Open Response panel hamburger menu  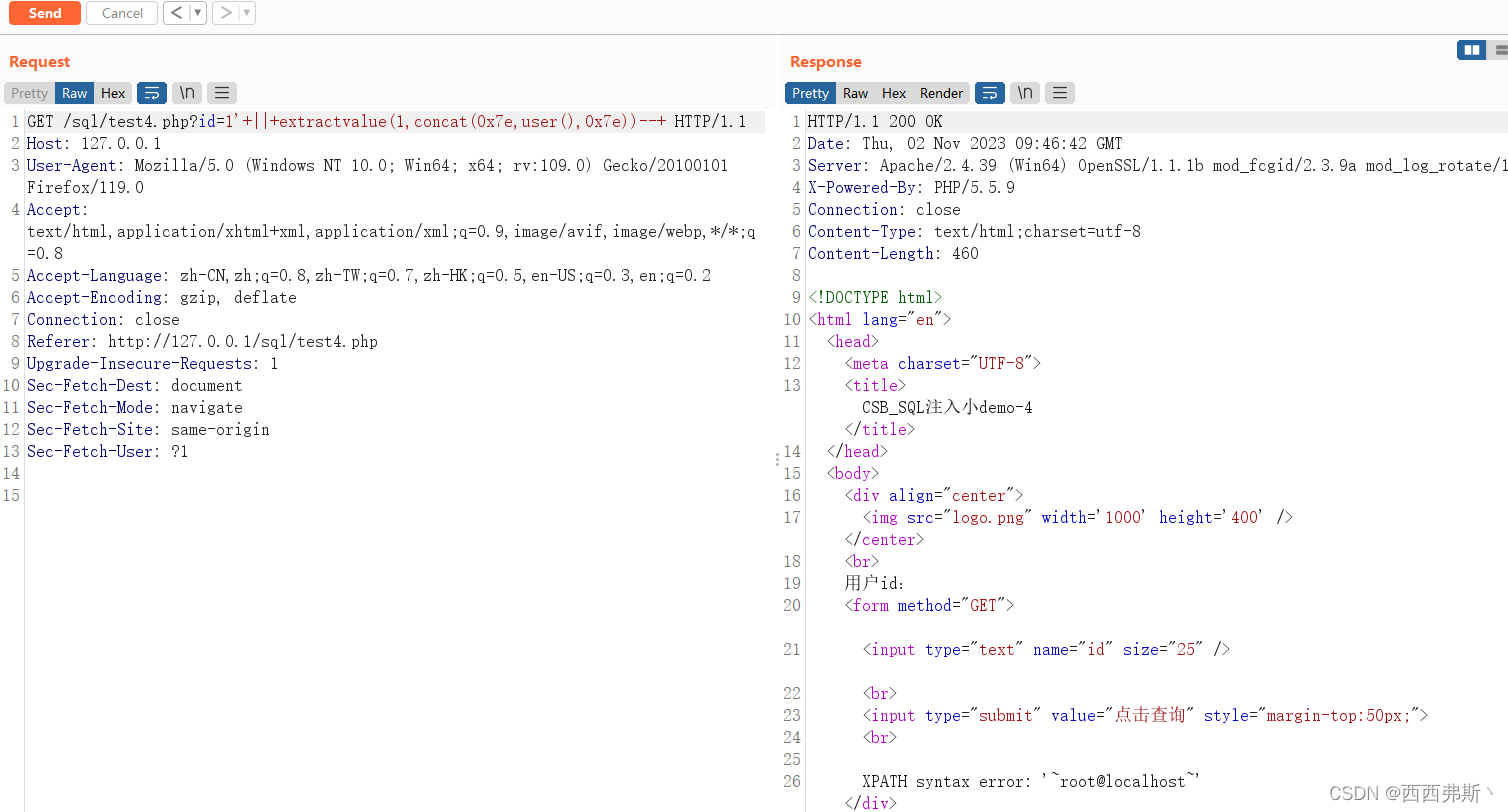pos(1060,93)
